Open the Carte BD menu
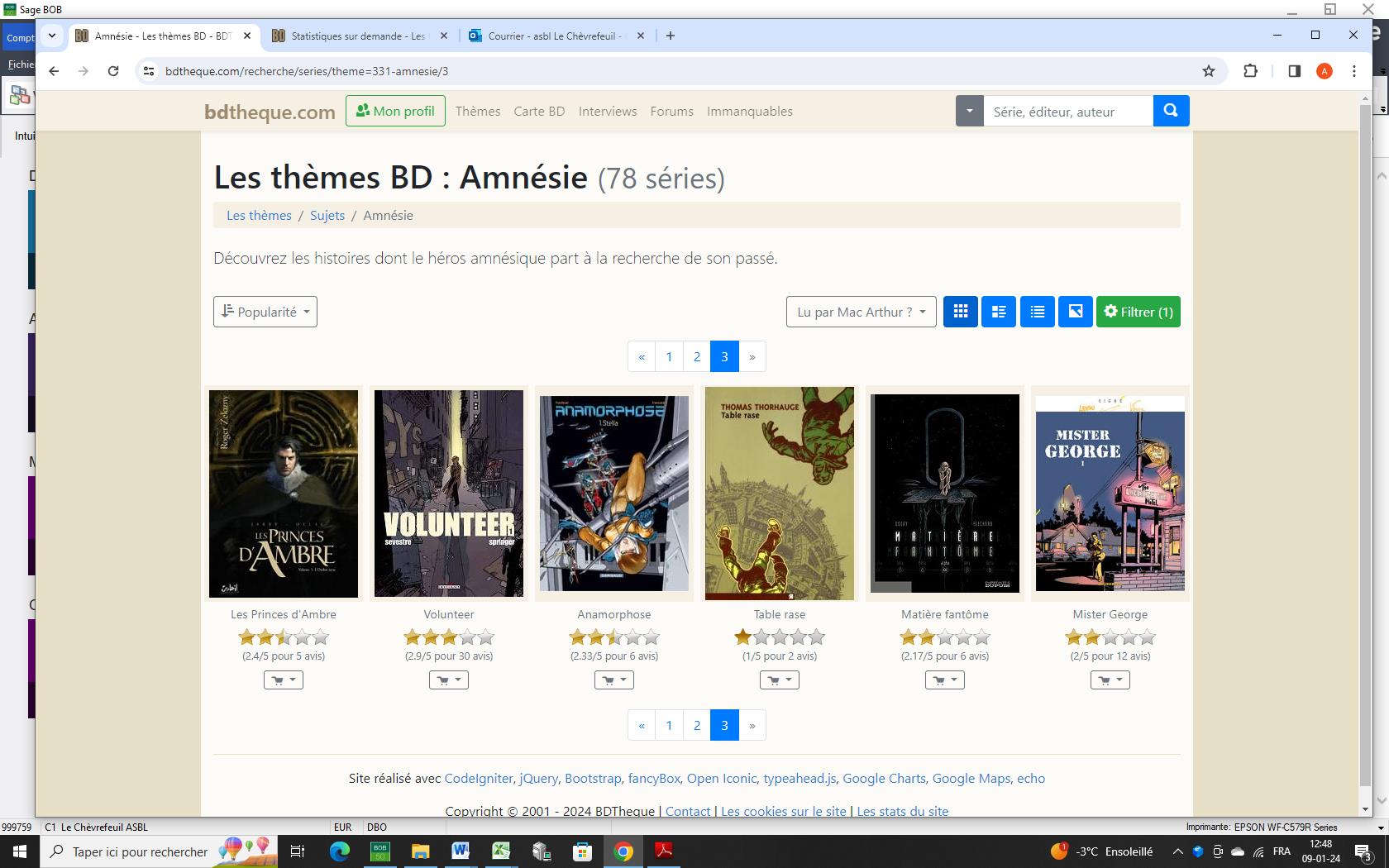 [x=539, y=111]
